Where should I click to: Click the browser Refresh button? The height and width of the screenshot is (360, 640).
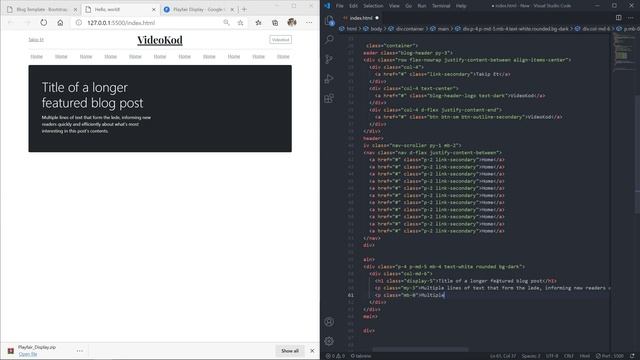(x=44, y=23)
